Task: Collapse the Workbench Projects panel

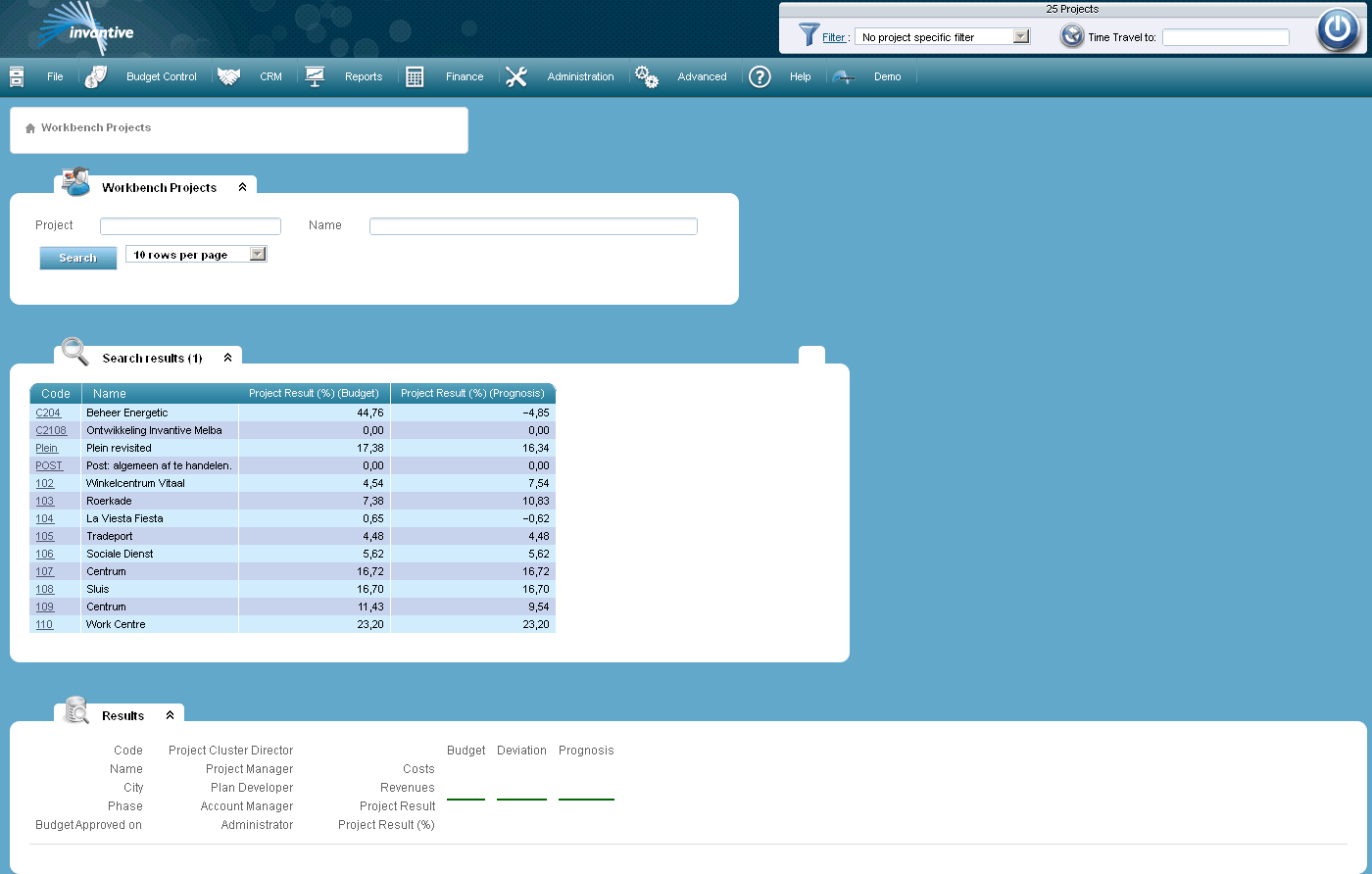Action: [x=242, y=187]
